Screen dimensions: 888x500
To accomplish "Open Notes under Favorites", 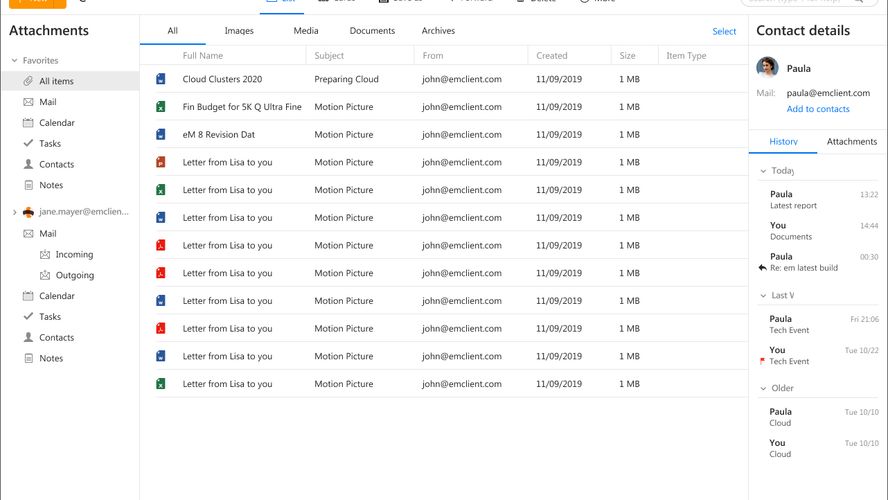I will [x=51, y=185].
